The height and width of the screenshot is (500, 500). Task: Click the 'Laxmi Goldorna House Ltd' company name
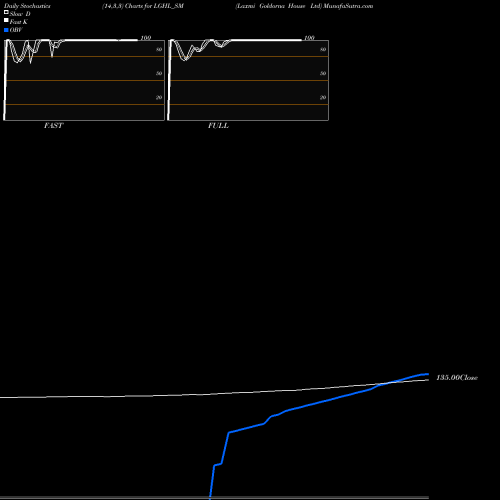point(279,6)
